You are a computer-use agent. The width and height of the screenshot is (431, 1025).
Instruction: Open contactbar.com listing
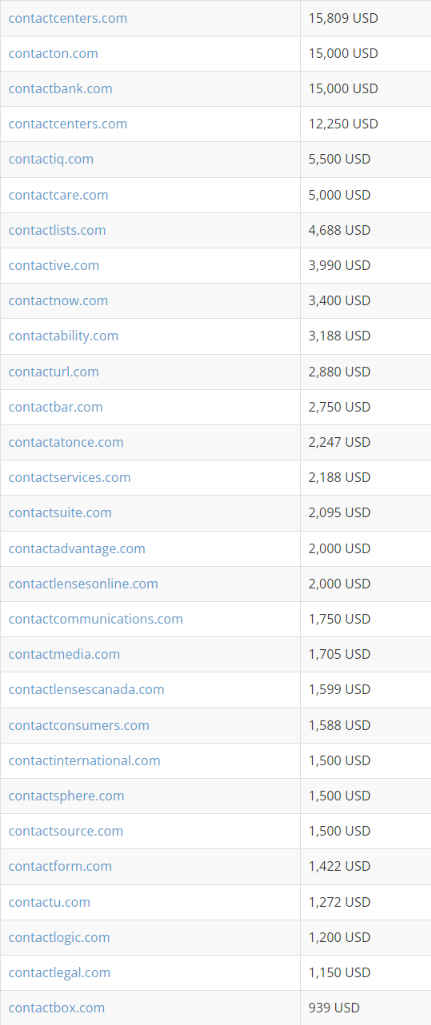point(56,407)
